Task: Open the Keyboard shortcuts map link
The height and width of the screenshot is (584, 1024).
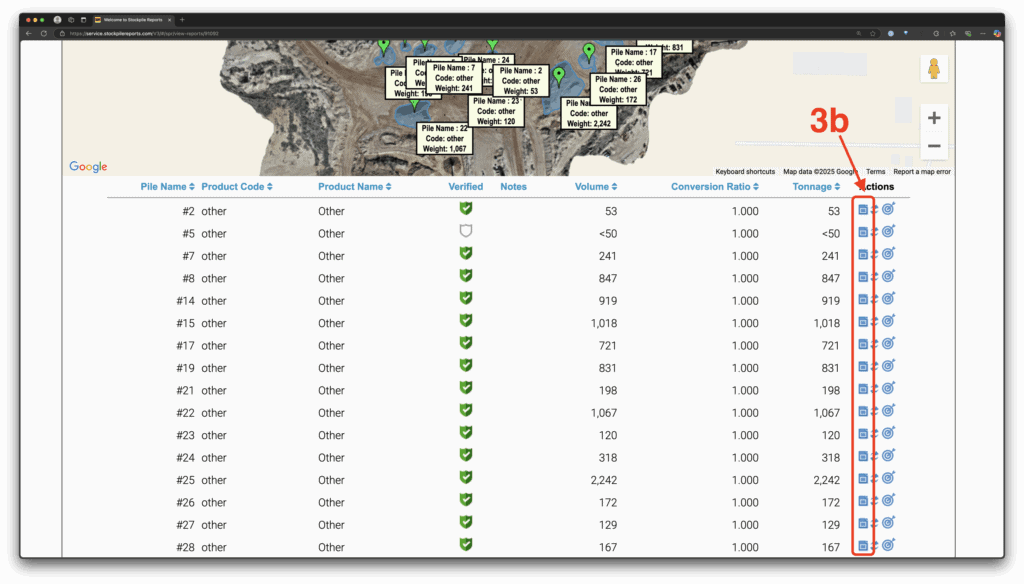Action: click(x=744, y=172)
